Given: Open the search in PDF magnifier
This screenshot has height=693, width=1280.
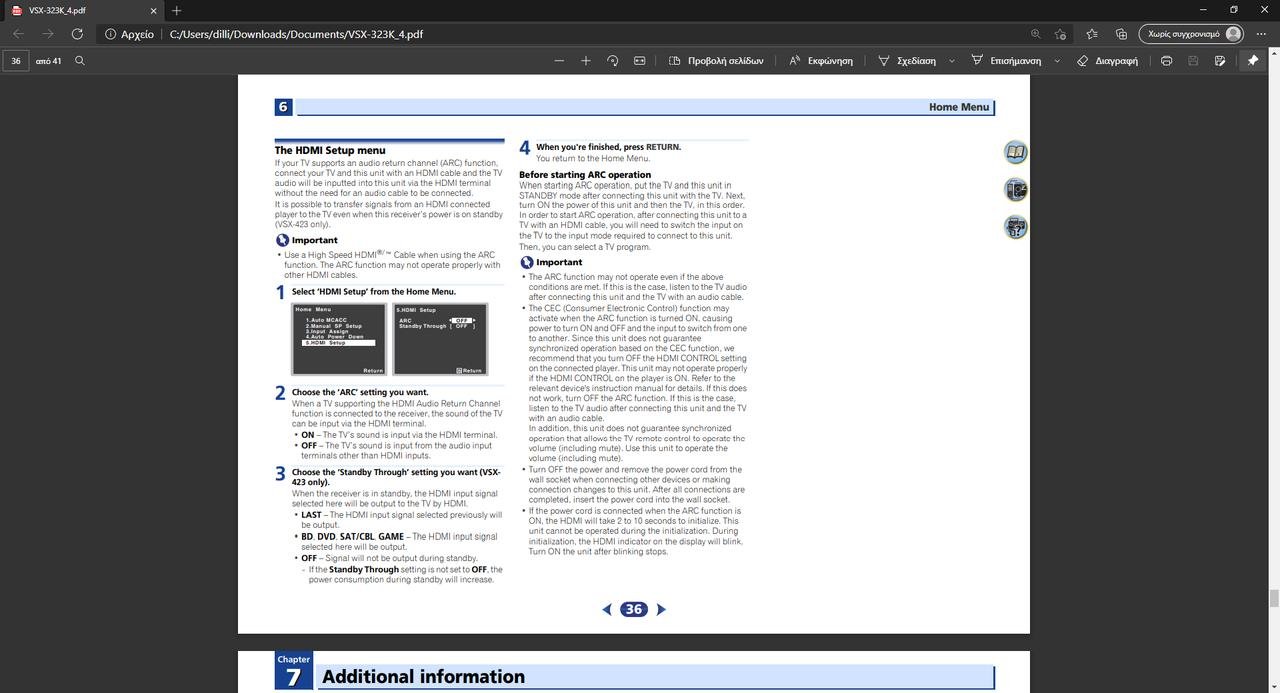Looking at the screenshot, I should 80,61.
